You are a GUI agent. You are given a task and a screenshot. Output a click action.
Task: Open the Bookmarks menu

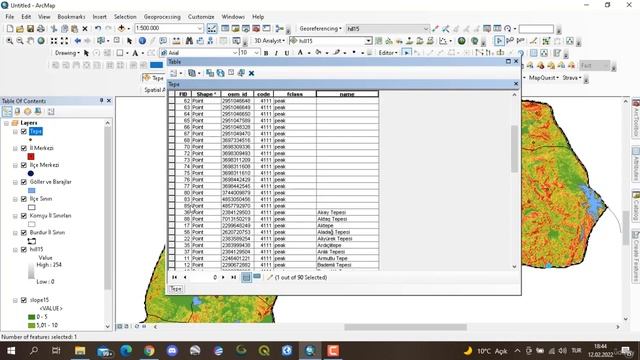pos(71,17)
